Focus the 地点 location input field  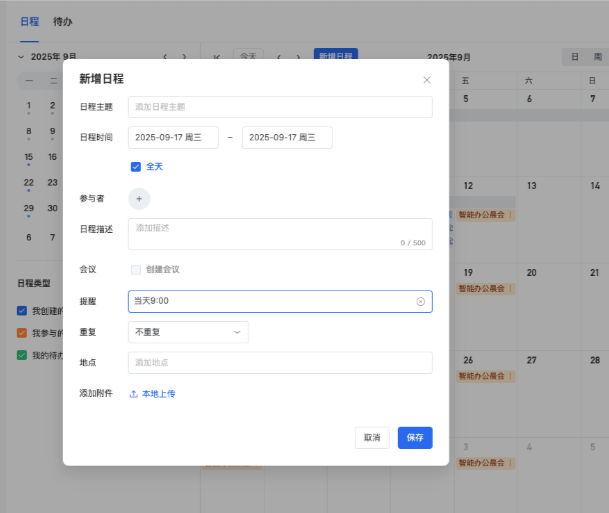click(280, 363)
